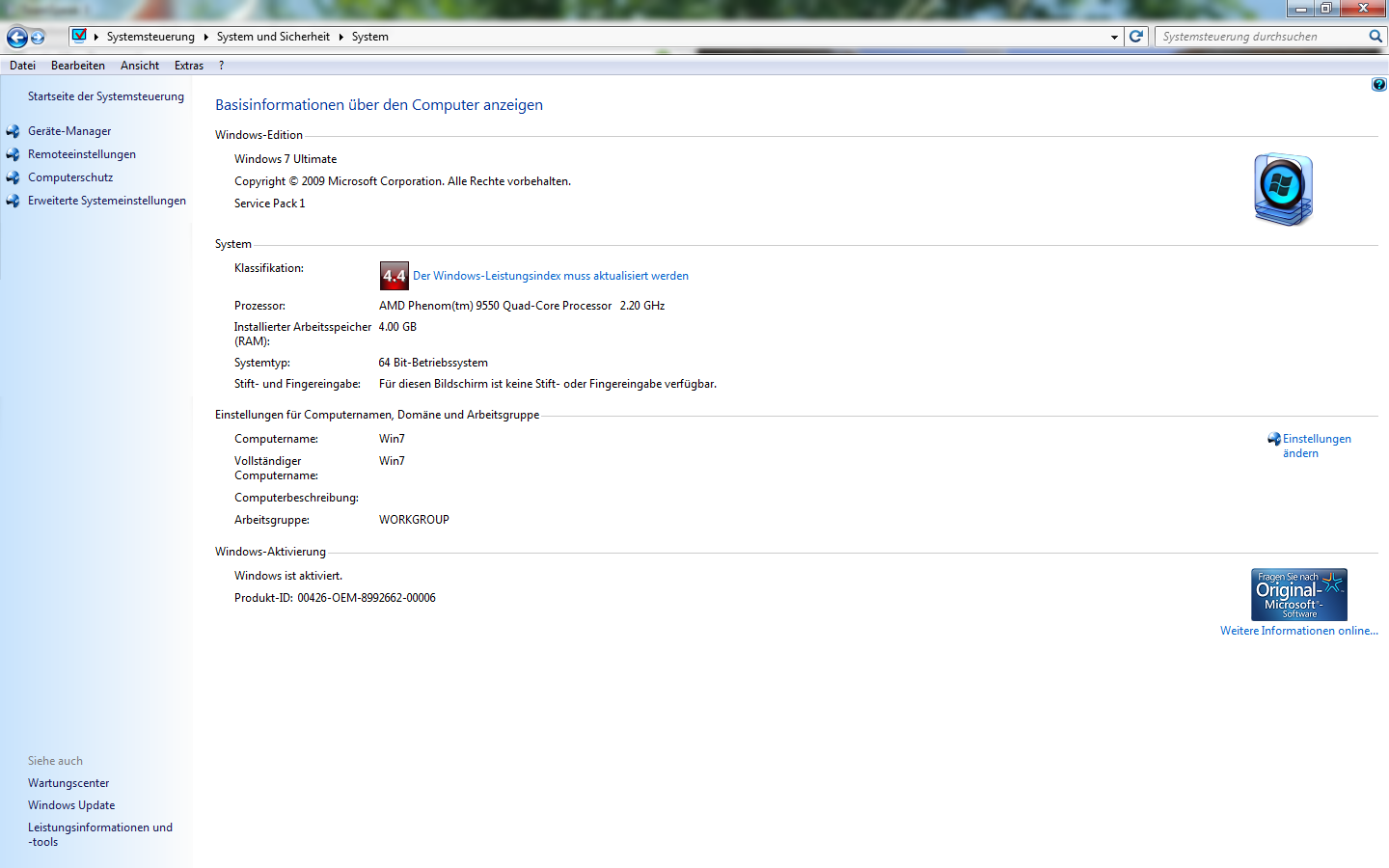
Task: Click Windows-Leistungsindex muss aktualisiert werden link
Action: (550, 276)
